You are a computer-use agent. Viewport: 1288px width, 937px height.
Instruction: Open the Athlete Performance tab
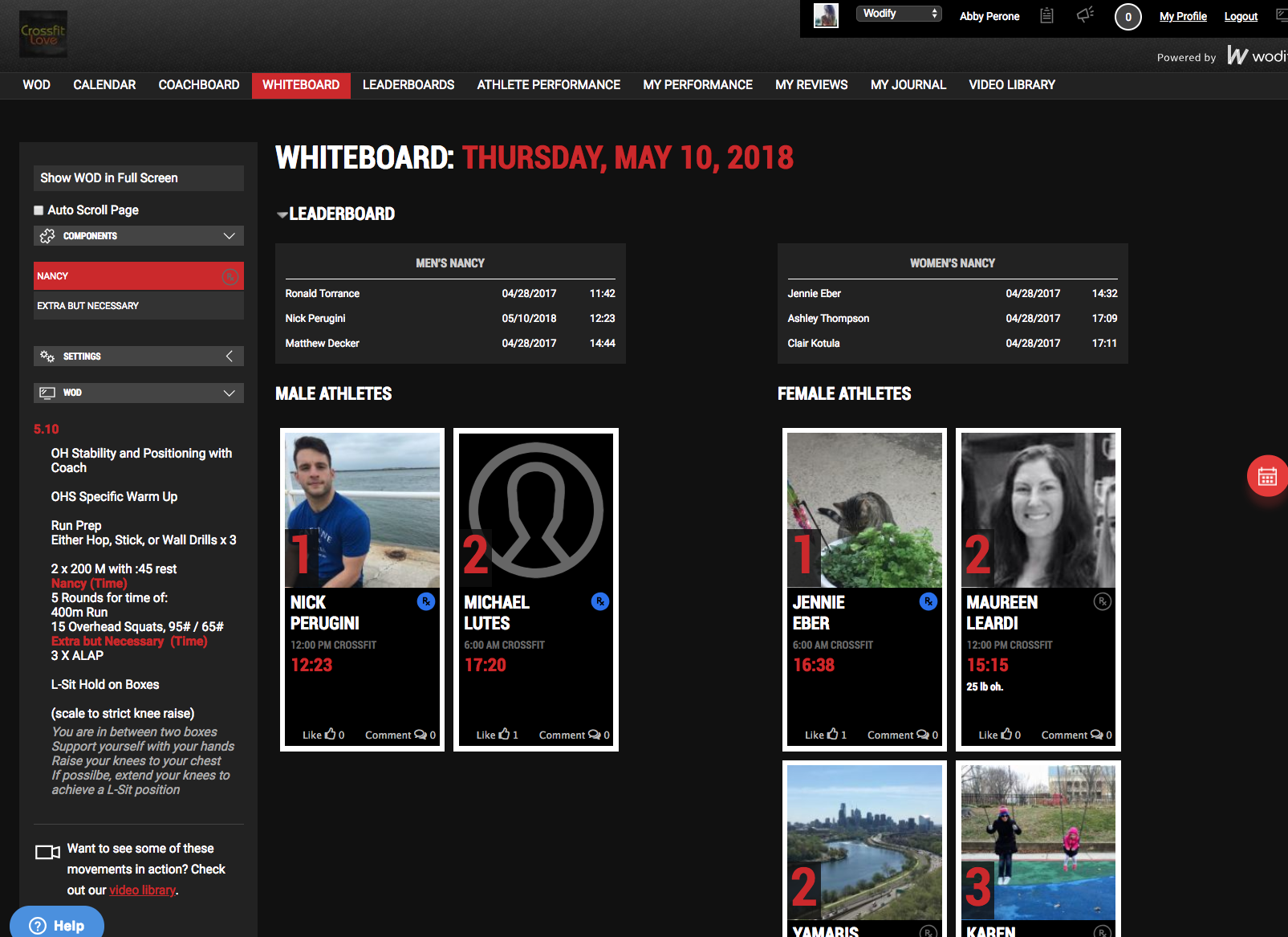[x=549, y=85]
